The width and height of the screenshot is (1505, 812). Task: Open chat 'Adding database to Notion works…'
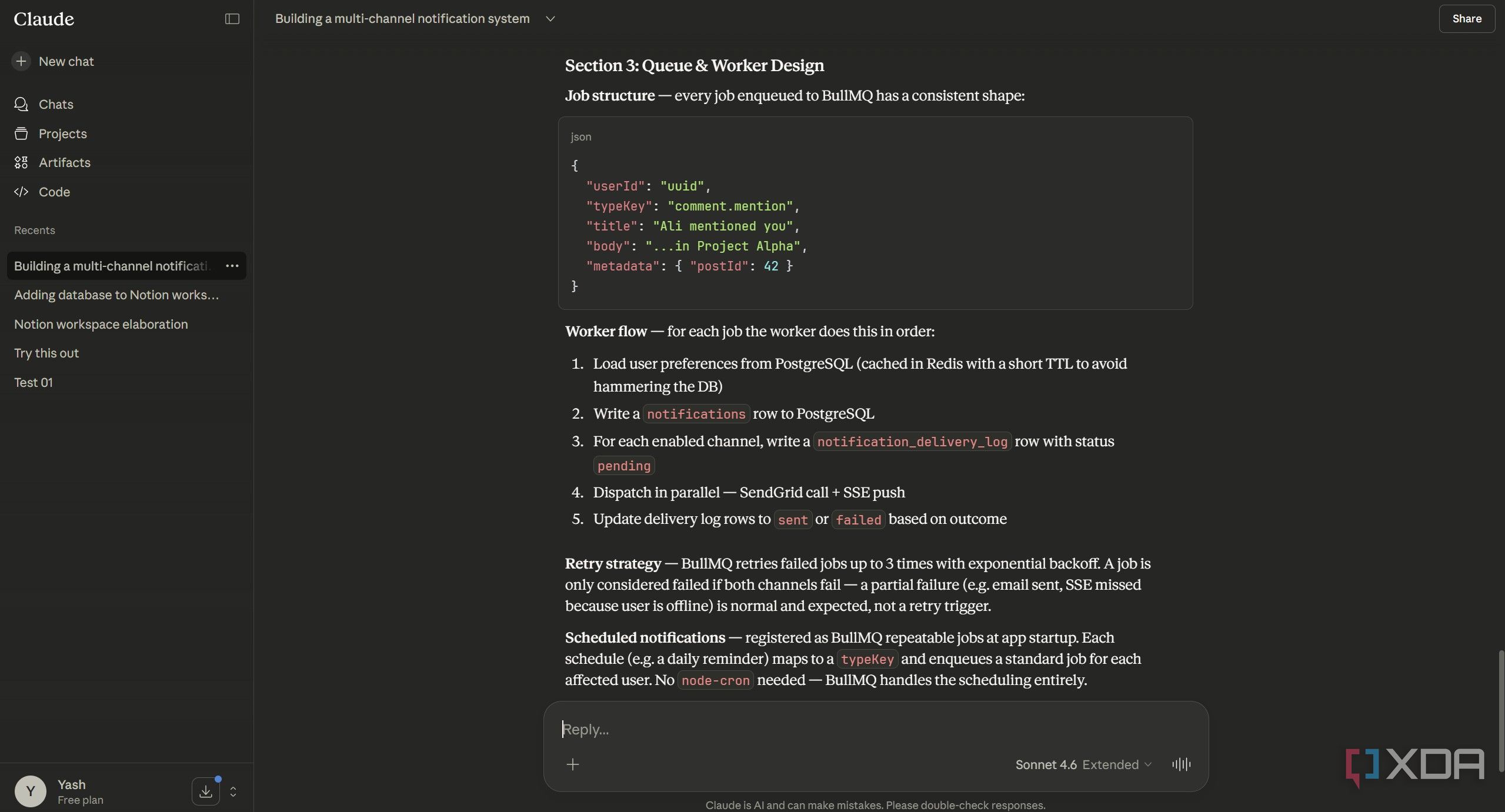pyautogui.click(x=116, y=295)
